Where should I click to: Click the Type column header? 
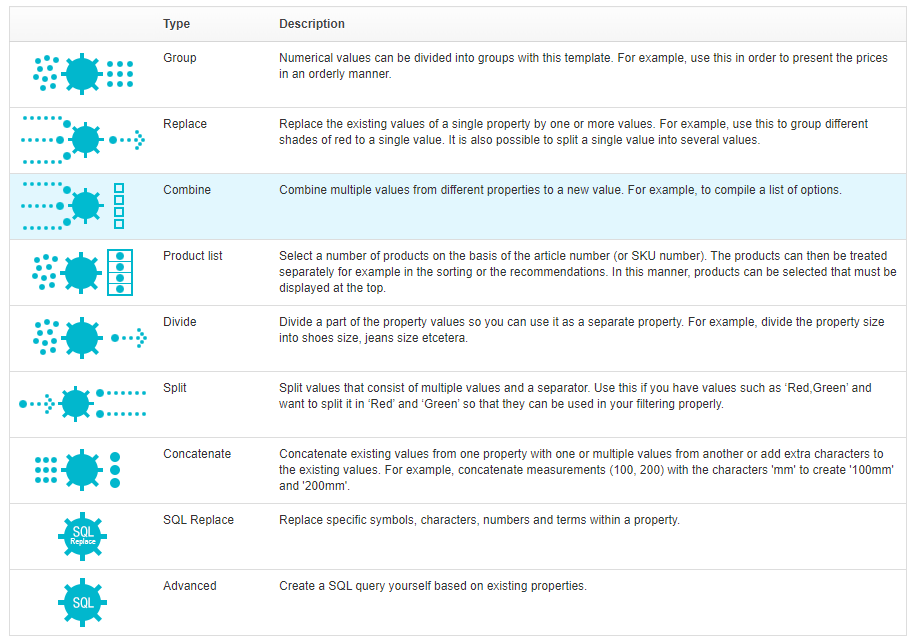[x=176, y=24]
